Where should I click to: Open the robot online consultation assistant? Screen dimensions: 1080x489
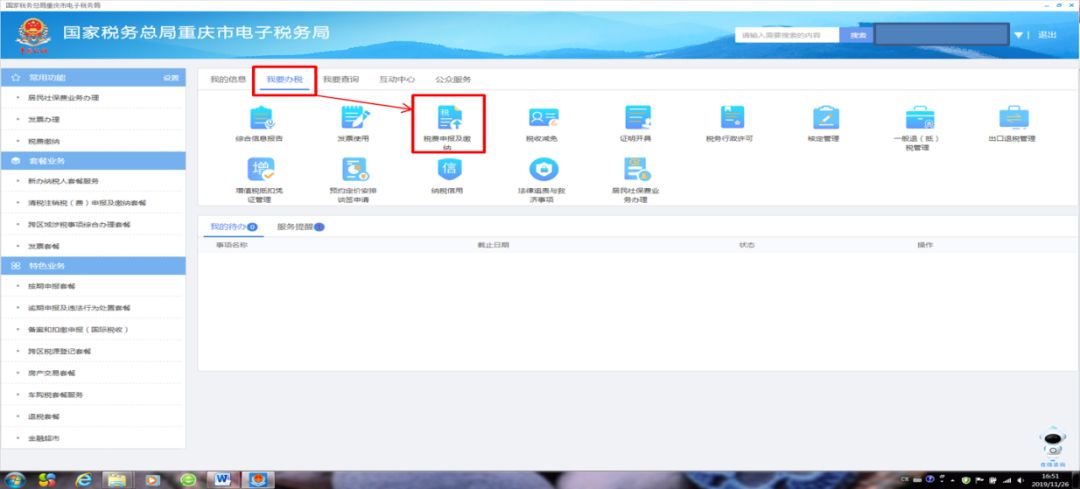tap(1050, 444)
